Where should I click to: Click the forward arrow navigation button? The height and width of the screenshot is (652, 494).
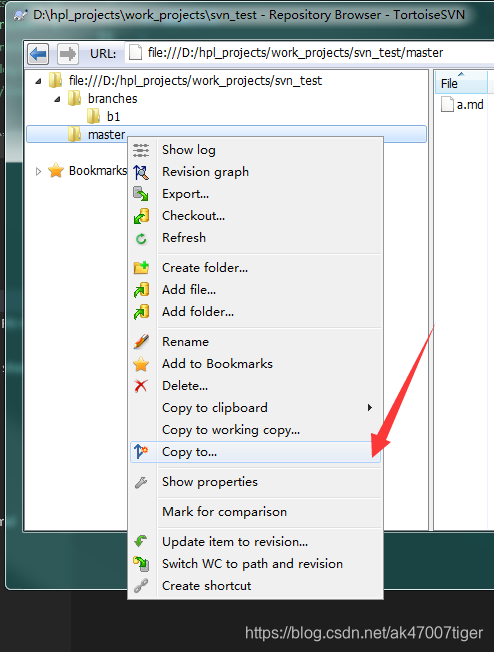click(68, 54)
